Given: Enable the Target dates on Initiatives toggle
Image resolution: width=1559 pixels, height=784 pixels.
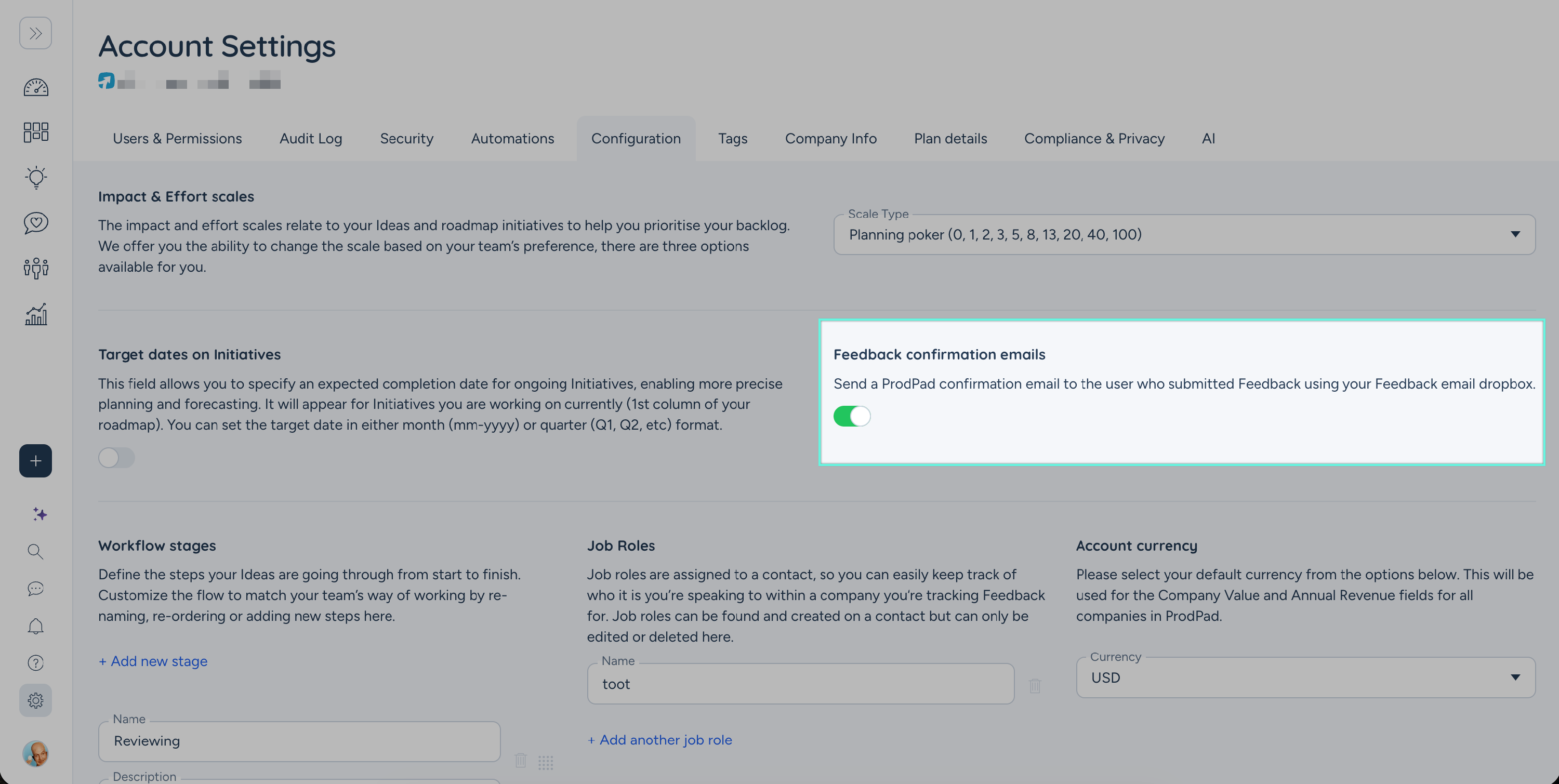Looking at the screenshot, I should click(117, 458).
